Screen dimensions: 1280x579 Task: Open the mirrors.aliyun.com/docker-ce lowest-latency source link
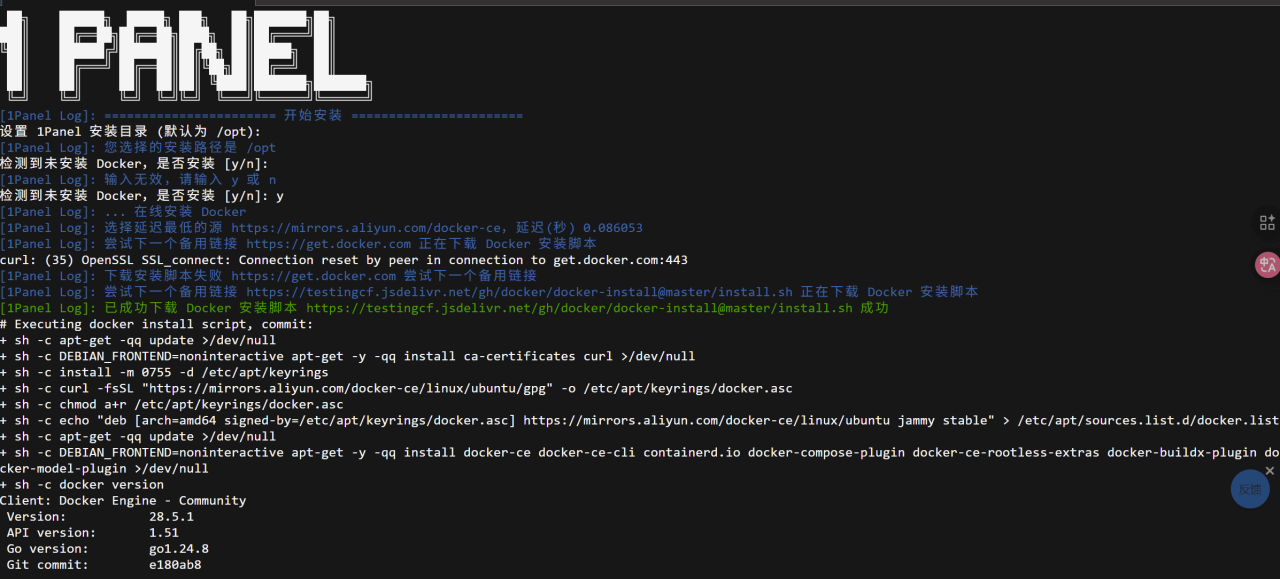click(385, 228)
